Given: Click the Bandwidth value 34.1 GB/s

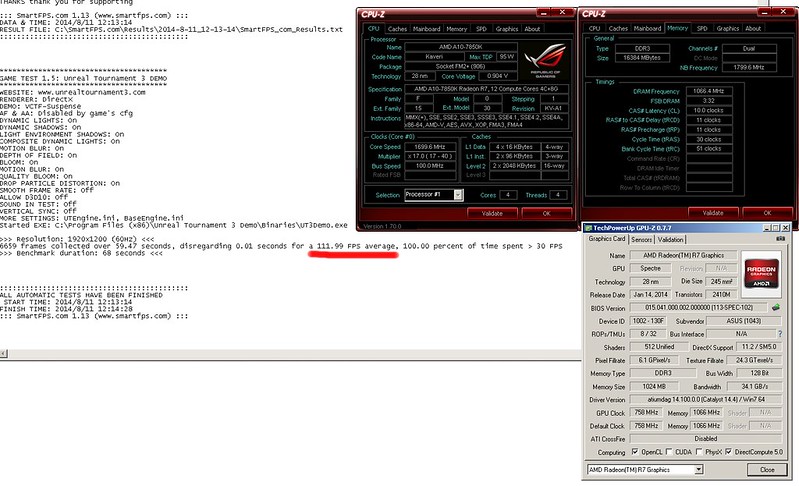Looking at the screenshot, I should (755, 386).
